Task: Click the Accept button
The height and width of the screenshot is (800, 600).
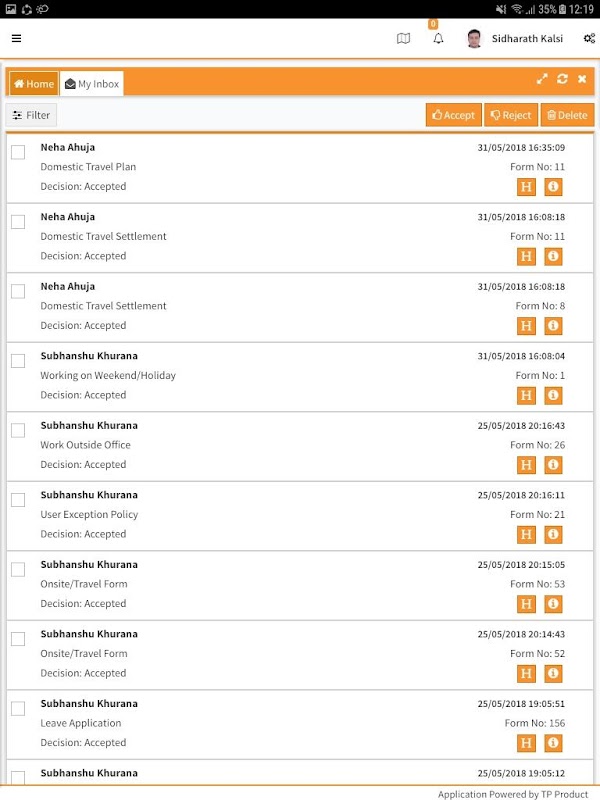Action: click(x=454, y=115)
